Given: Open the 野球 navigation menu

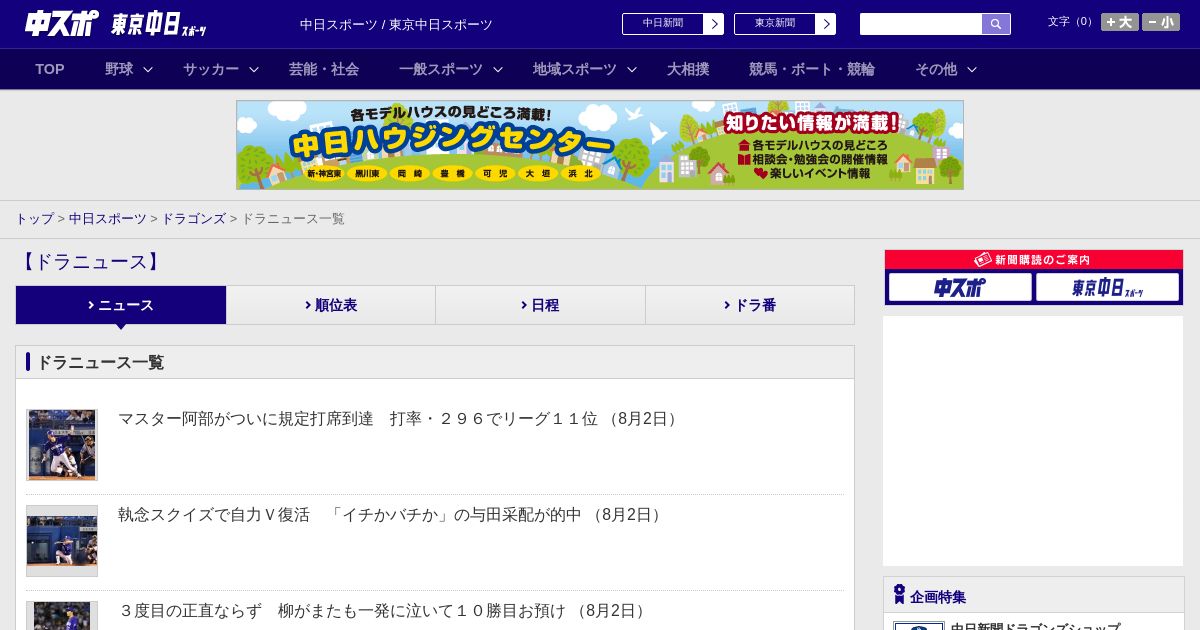Looking at the screenshot, I should click(119, 69).
